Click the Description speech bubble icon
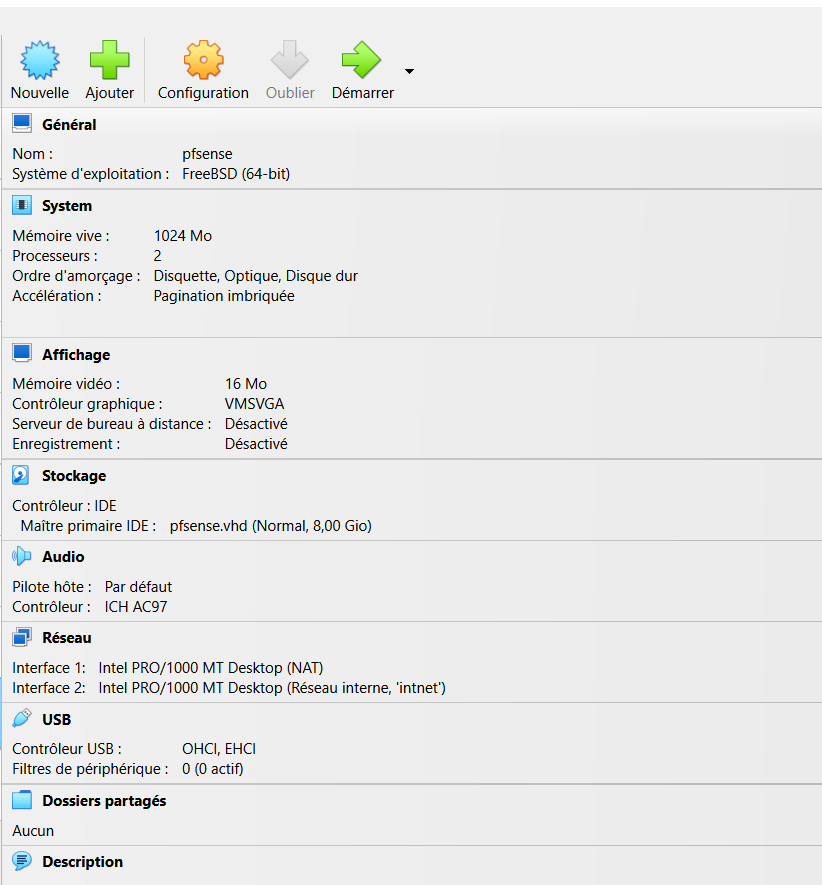The height and width of the screenshot is (885, 822). [x=22, y=861]
